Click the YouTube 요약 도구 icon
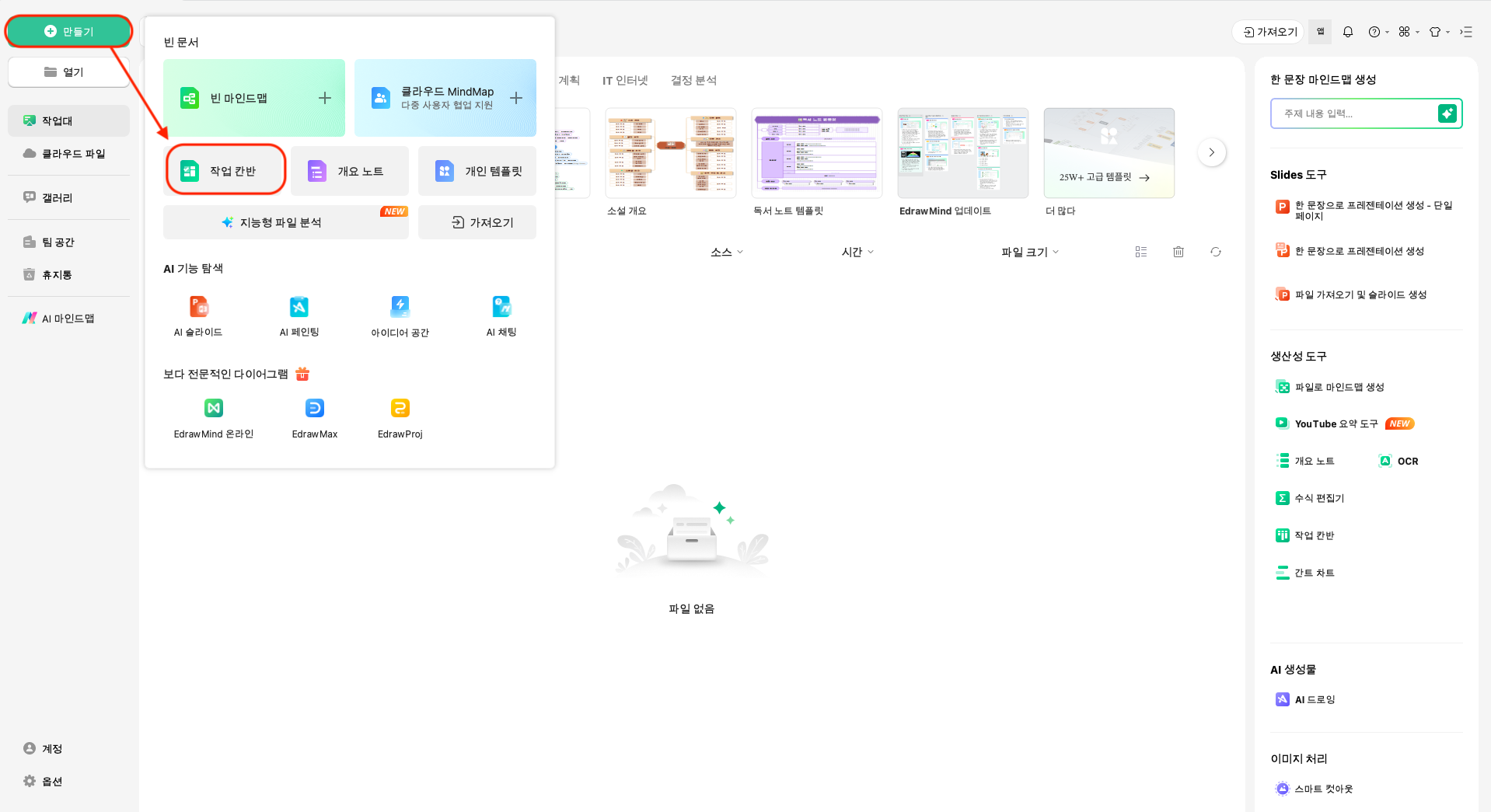This screenshot has height=812, width=1491. point(1282,423)
